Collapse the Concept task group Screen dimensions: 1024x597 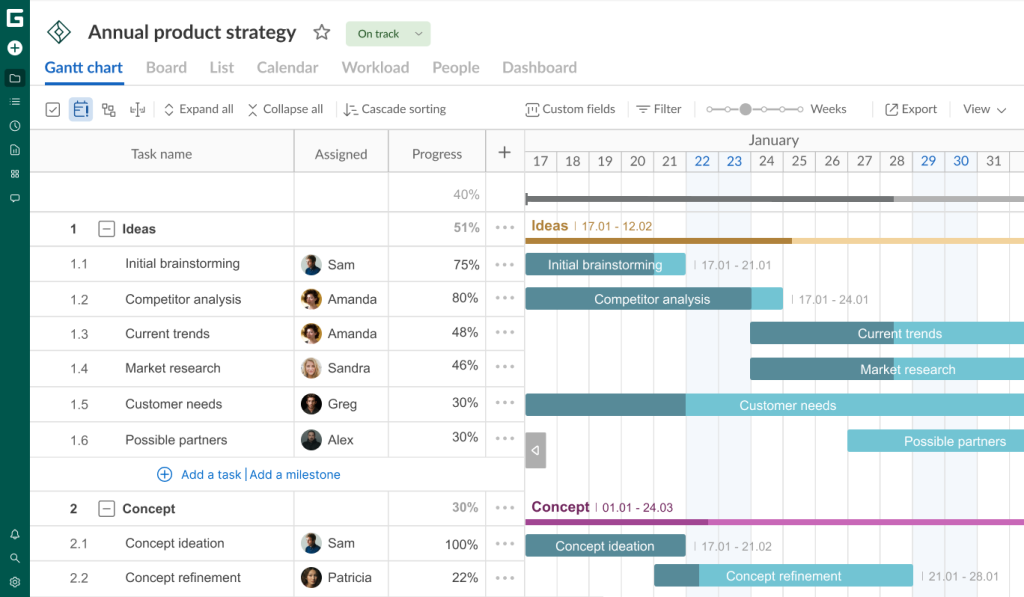click(106, 508)
